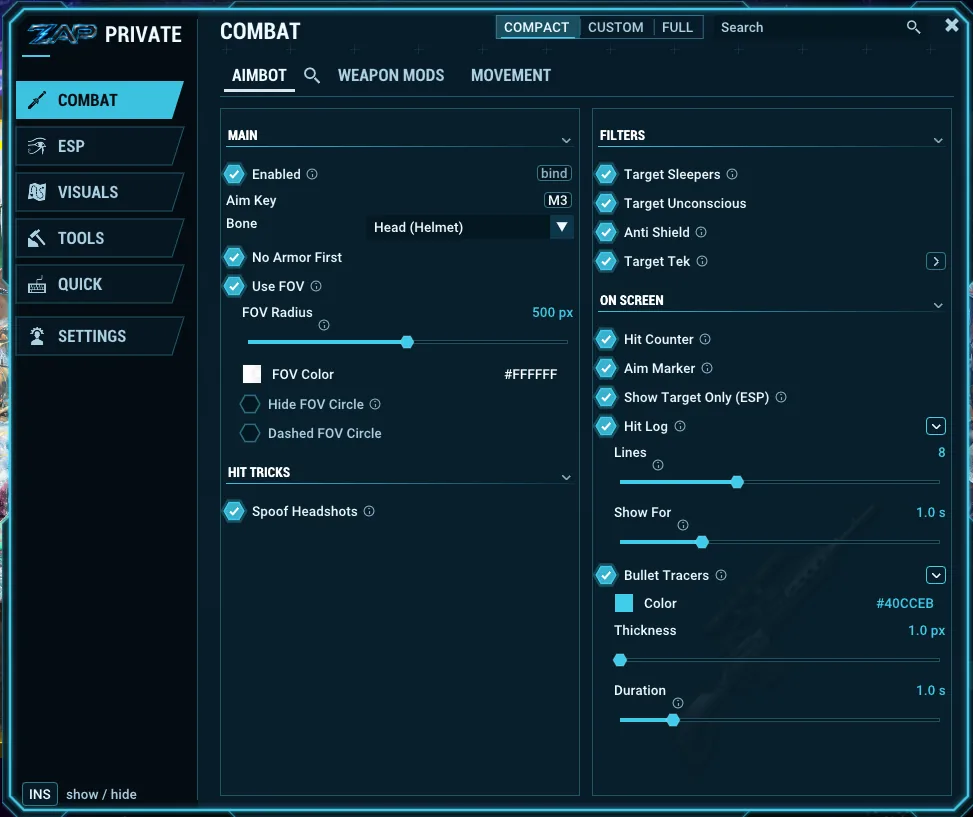Show info for Bullet Tracers
Image resolution: width=973 pixels, height=817 pixels.
[x=721, y=575]
